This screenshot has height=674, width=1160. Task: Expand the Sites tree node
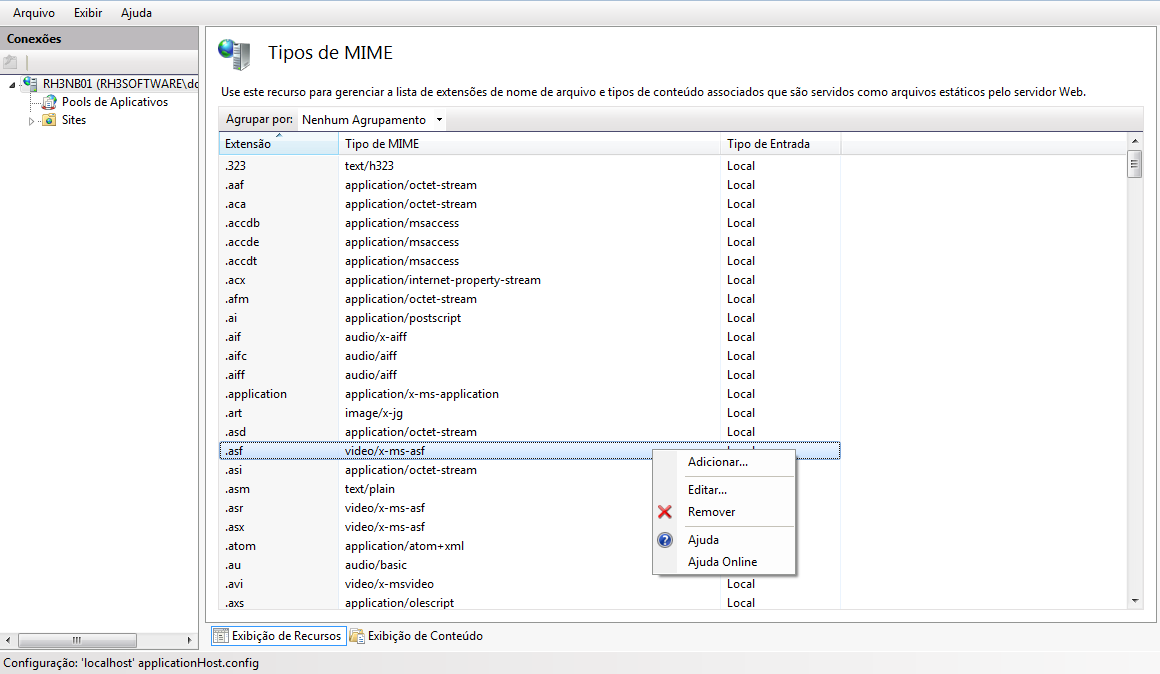(x=31, y=121)
